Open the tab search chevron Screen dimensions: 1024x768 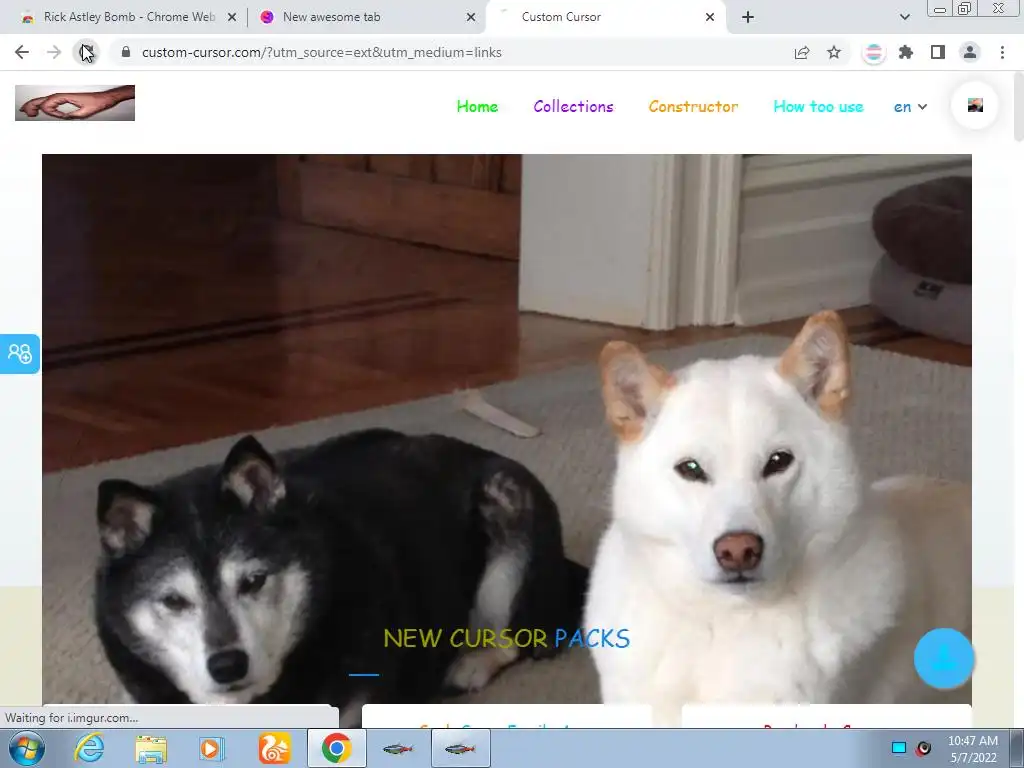point(904,17)
